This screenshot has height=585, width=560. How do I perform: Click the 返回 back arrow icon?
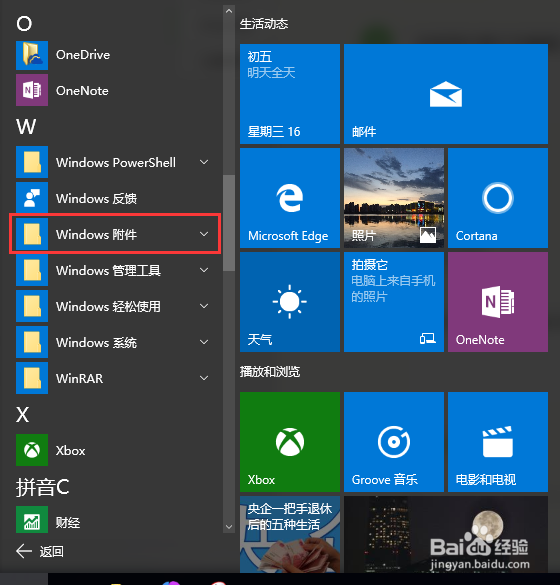point(24,551)
